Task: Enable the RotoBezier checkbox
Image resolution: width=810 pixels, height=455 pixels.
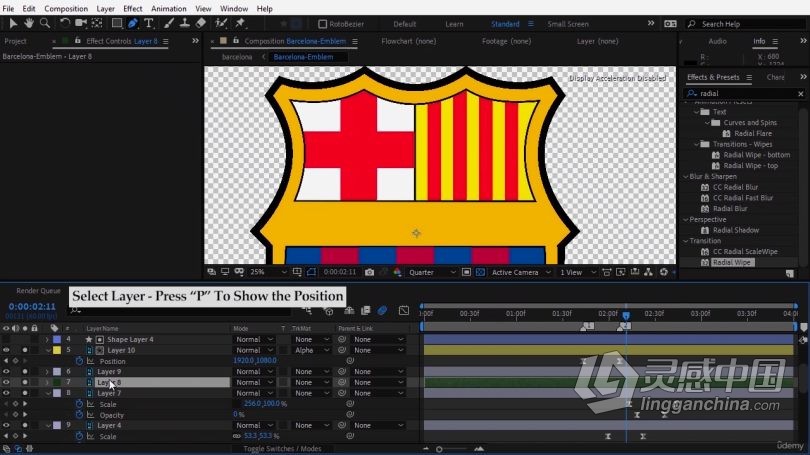Action: coord(322,24)
